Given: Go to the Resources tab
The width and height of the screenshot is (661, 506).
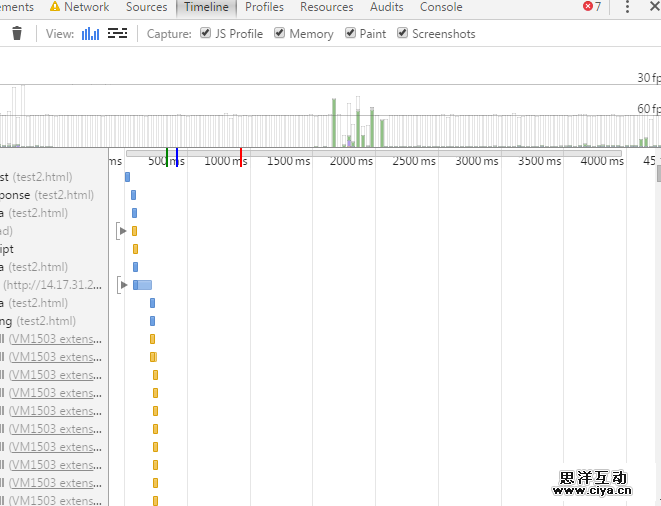Looking at the screenshot, I should (x=326, y=7).
